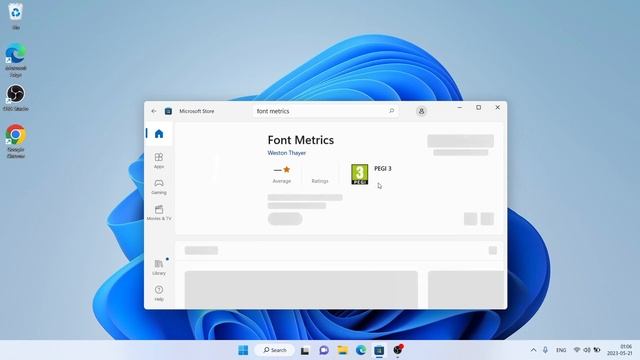Open Google Chrome desktop shortcut
This screenshot has width=640, height=360.
click(x=16, y=141)
